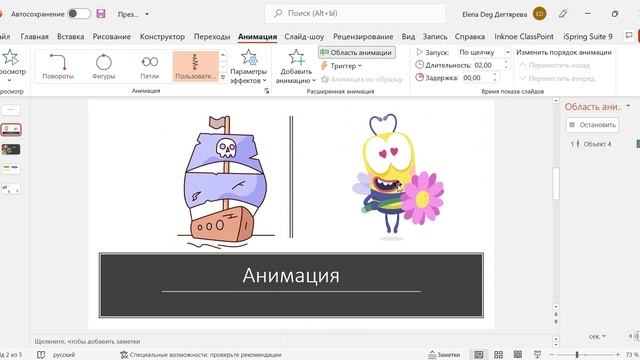Open the Вставка tab
The image size is (640, 360).
pos(71,37)
